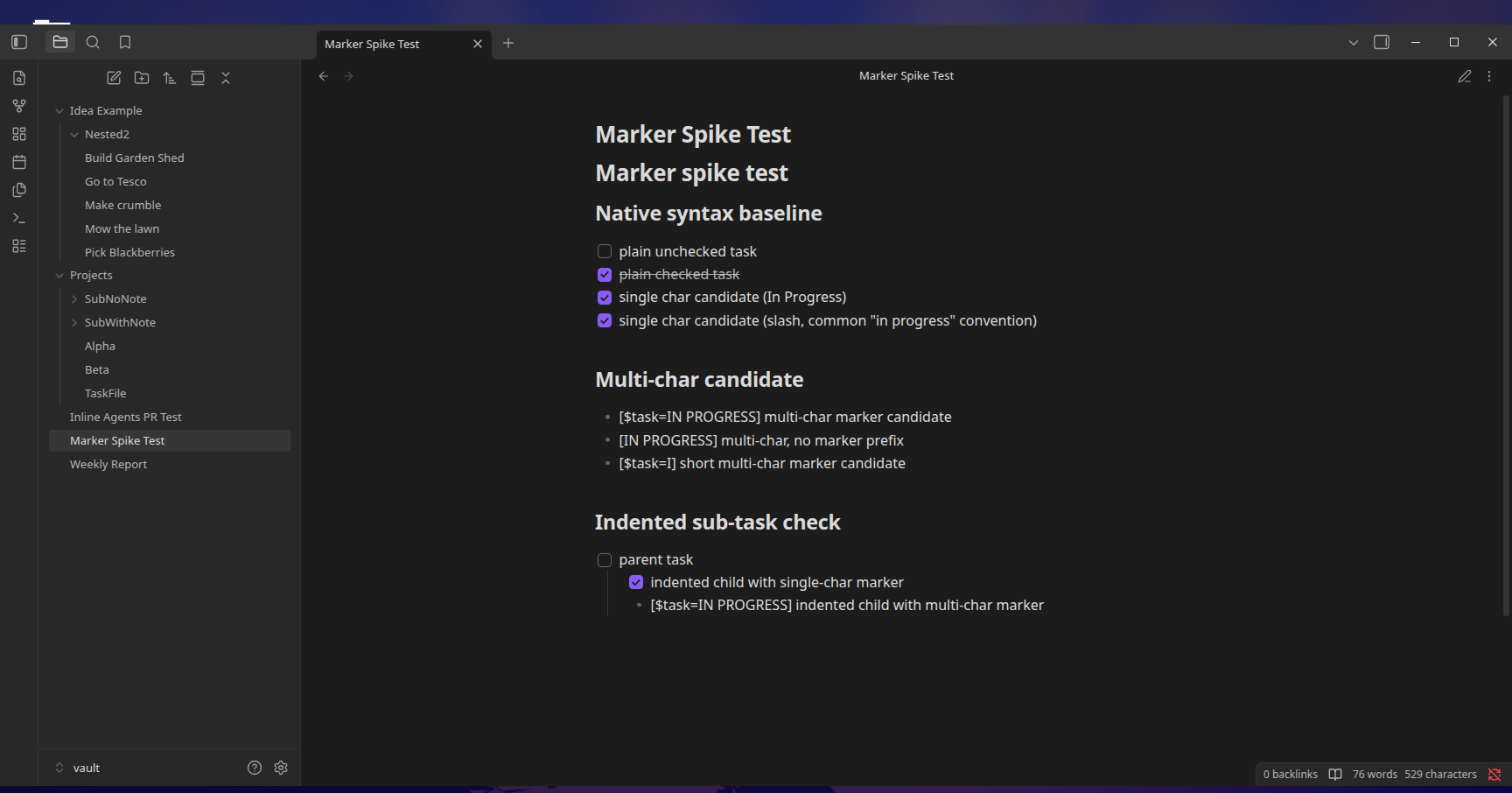This screenshot has height=793, width=1512.
Task: Expand the SubWithNote folder
Action: point(74,323)
